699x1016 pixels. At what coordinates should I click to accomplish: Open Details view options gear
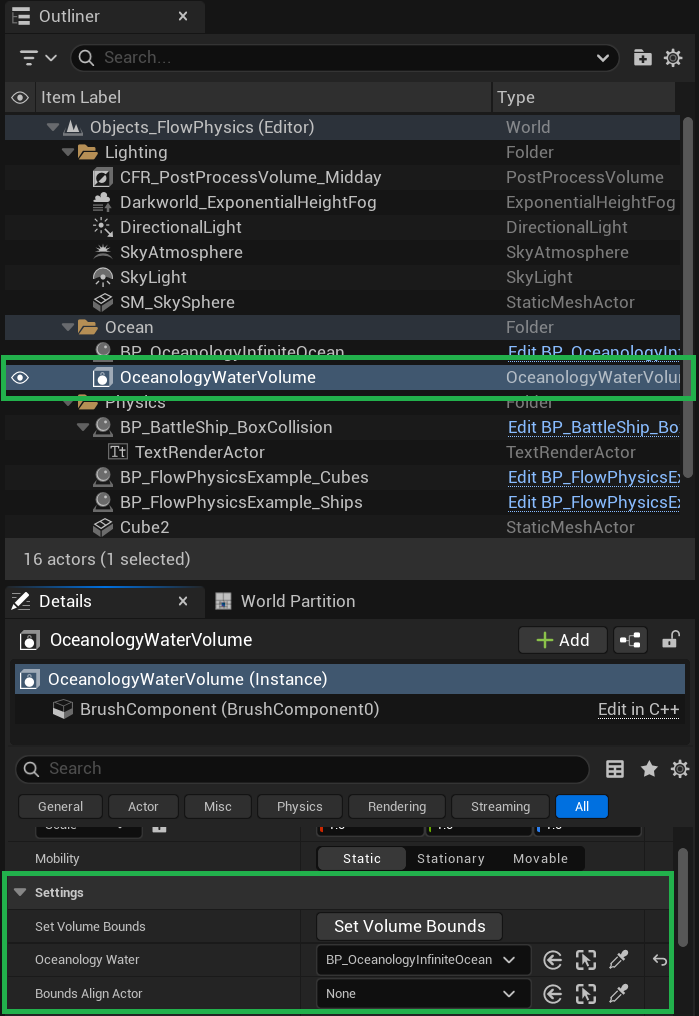point(680,768)
